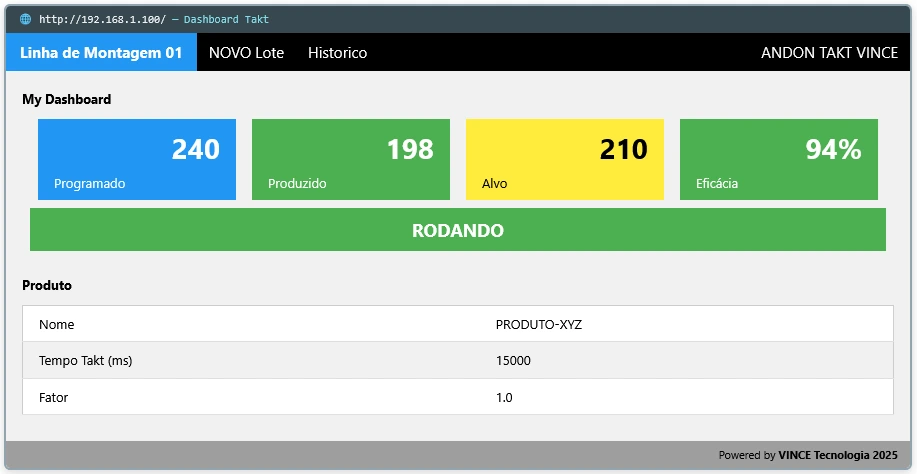
Task: Open the NOVO Lote menu item
Action: tap(246, 53)
